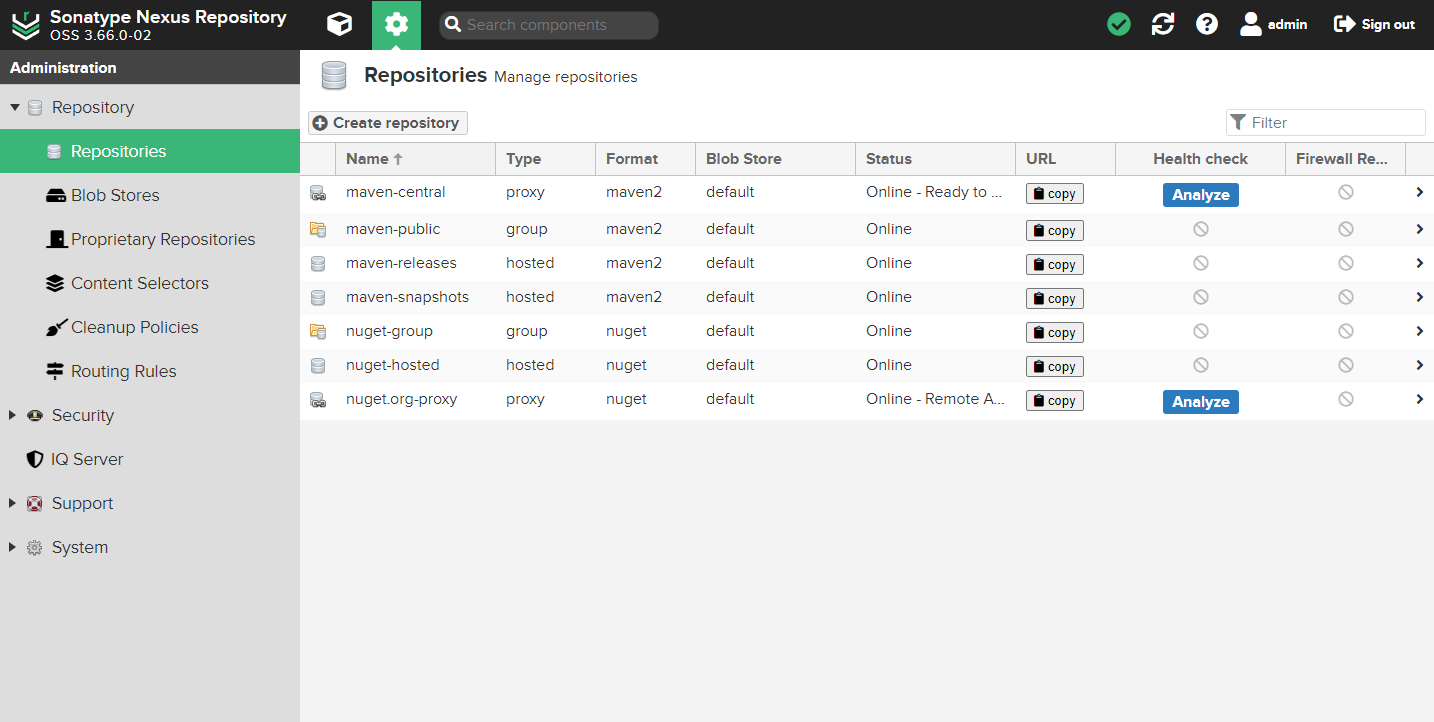The height and width of the screenshot is (722, 1434).
Task: Open the Browse cube icon in header
Action: pyautogui.click(x=340, y=25)
